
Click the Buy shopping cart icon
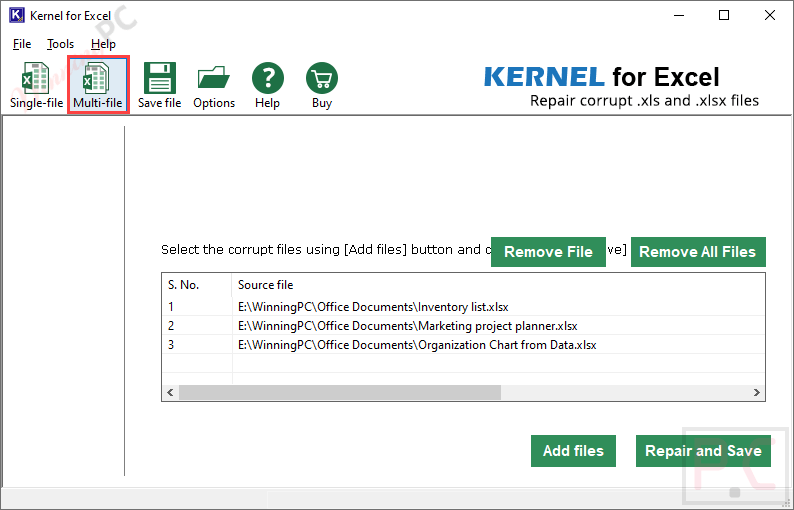click(x=322, y=85)
